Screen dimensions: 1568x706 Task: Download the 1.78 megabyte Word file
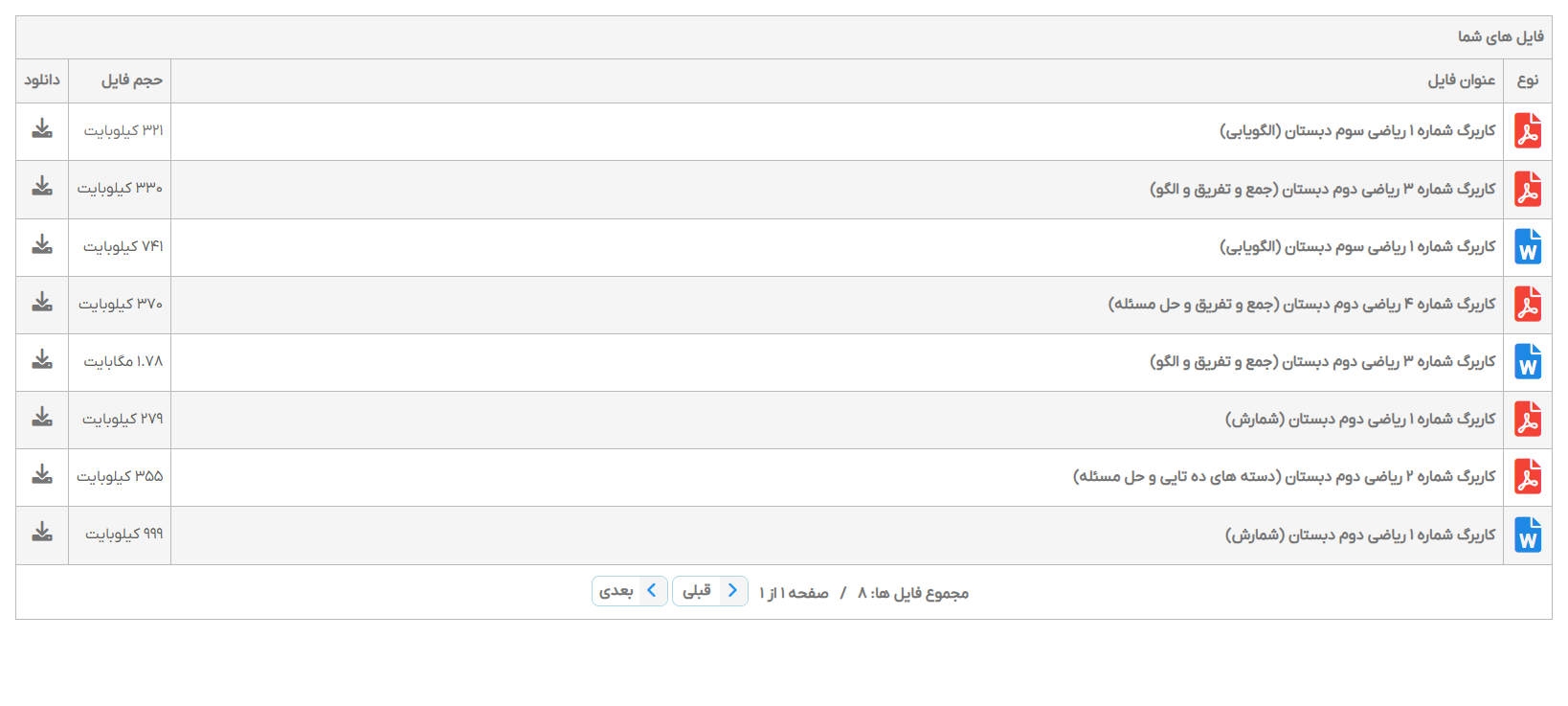[42, 360]
